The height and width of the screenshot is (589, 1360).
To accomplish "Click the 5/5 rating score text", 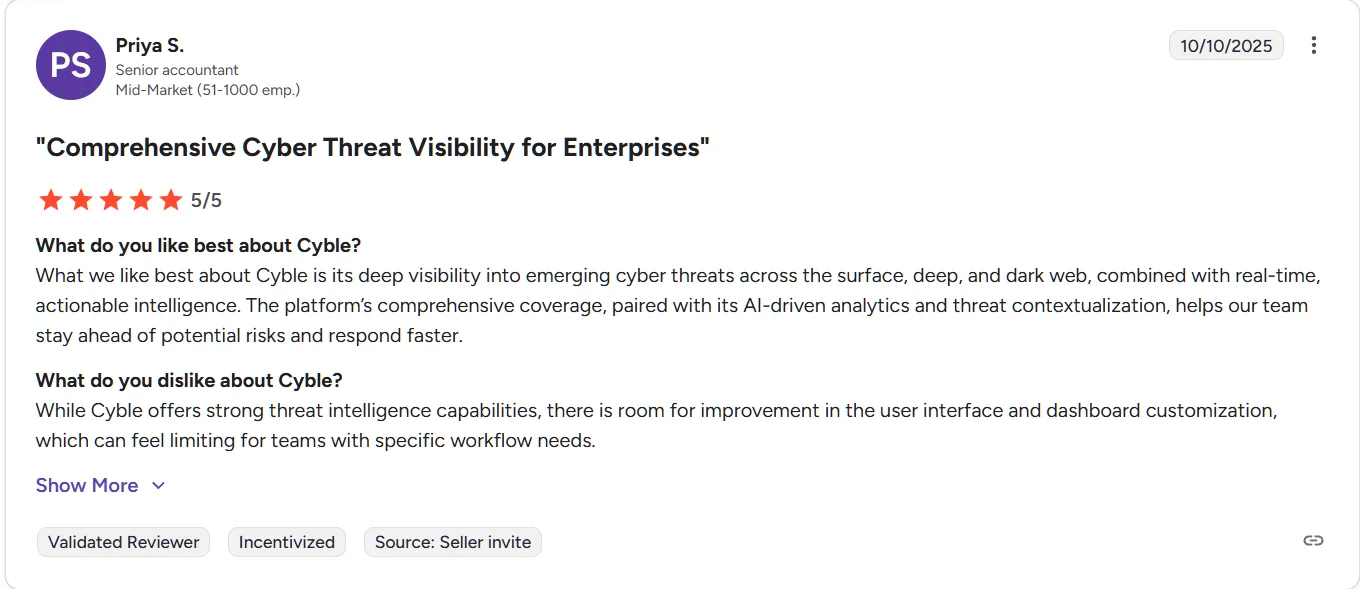I will (206, 200).
